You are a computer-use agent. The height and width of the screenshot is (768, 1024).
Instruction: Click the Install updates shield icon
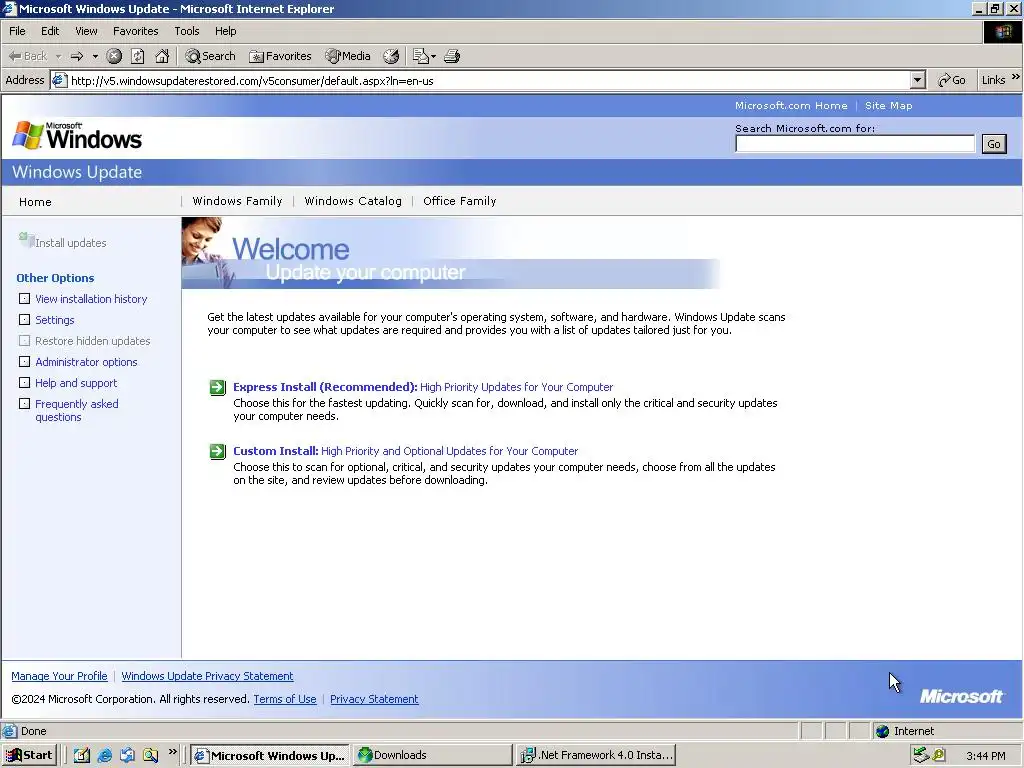point(26,240)
